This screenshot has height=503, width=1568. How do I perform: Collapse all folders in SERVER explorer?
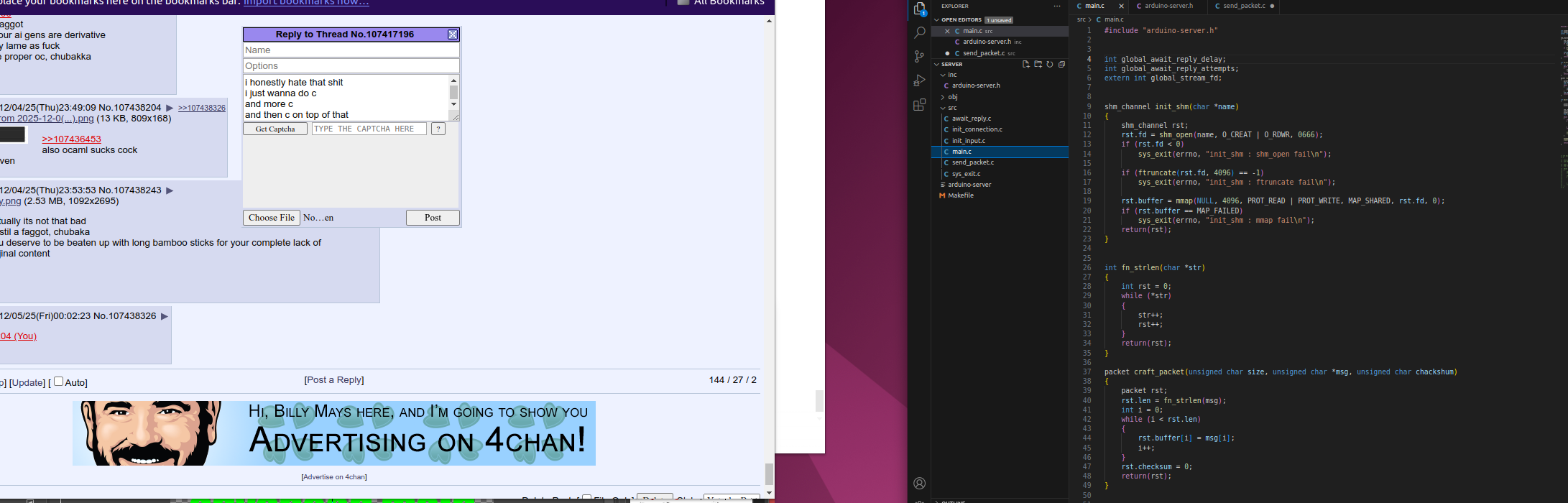tap(1061, 64)
